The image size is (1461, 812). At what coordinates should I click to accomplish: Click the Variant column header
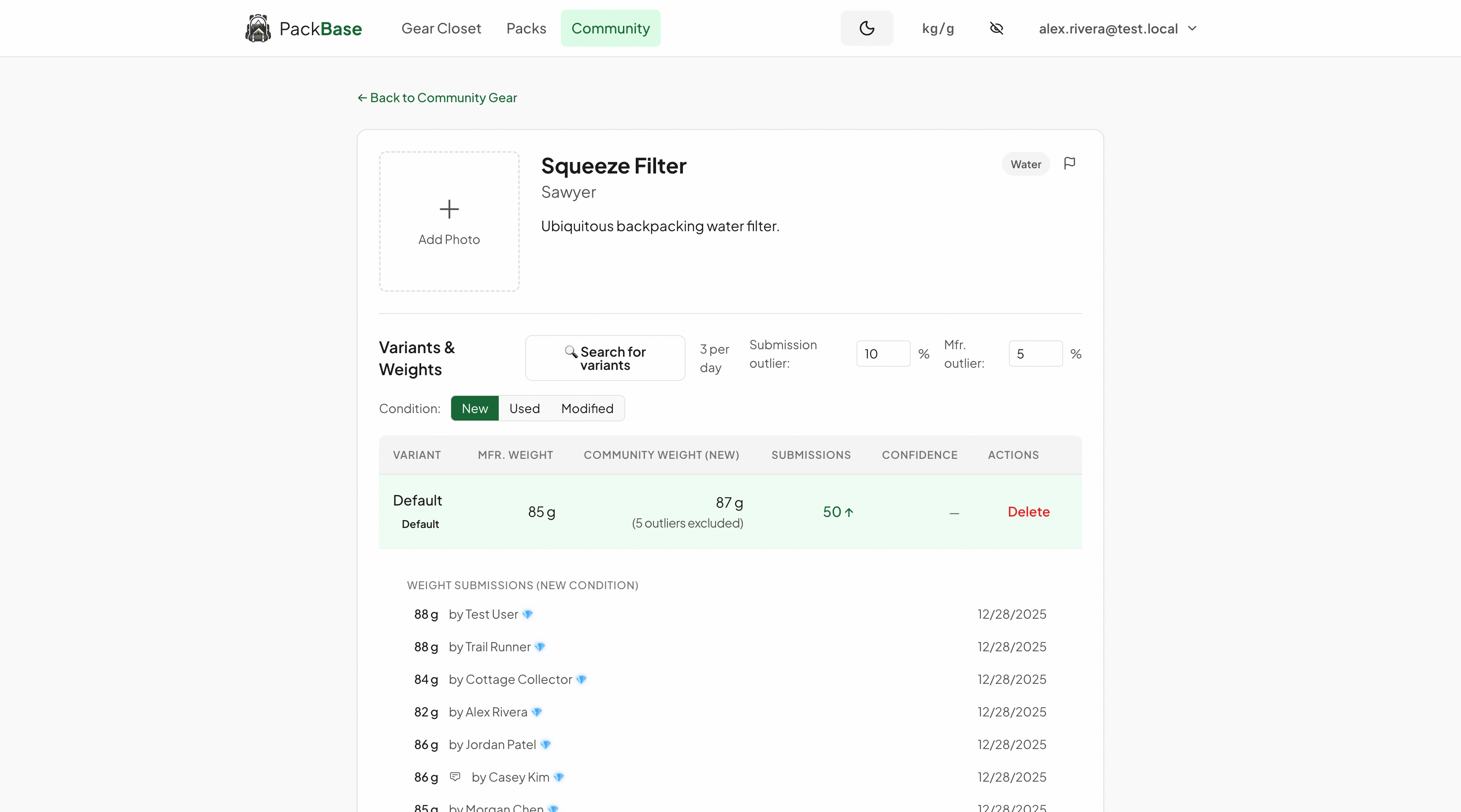417,455
